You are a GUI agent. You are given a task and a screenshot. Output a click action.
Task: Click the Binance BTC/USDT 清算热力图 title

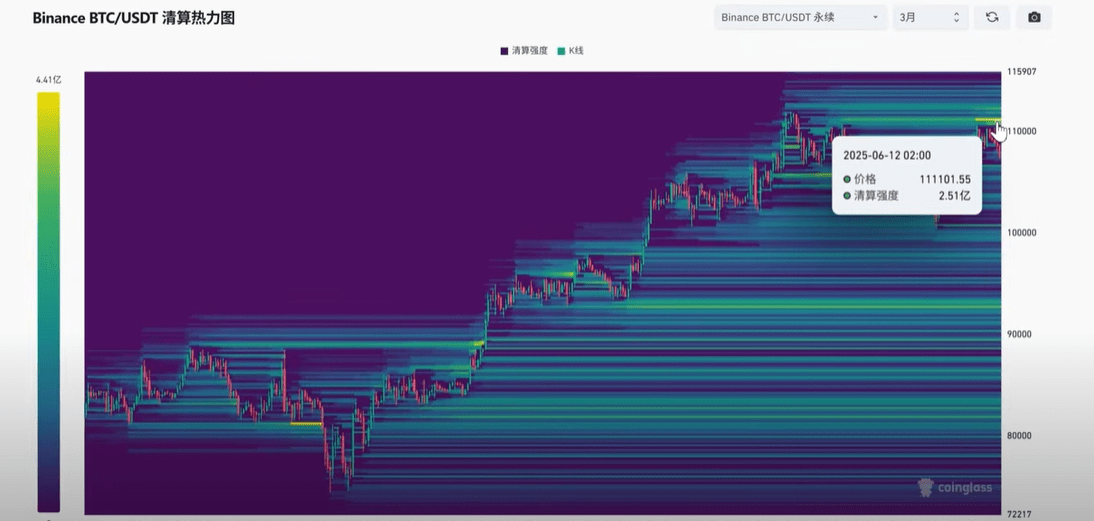(x=133, y=18)
